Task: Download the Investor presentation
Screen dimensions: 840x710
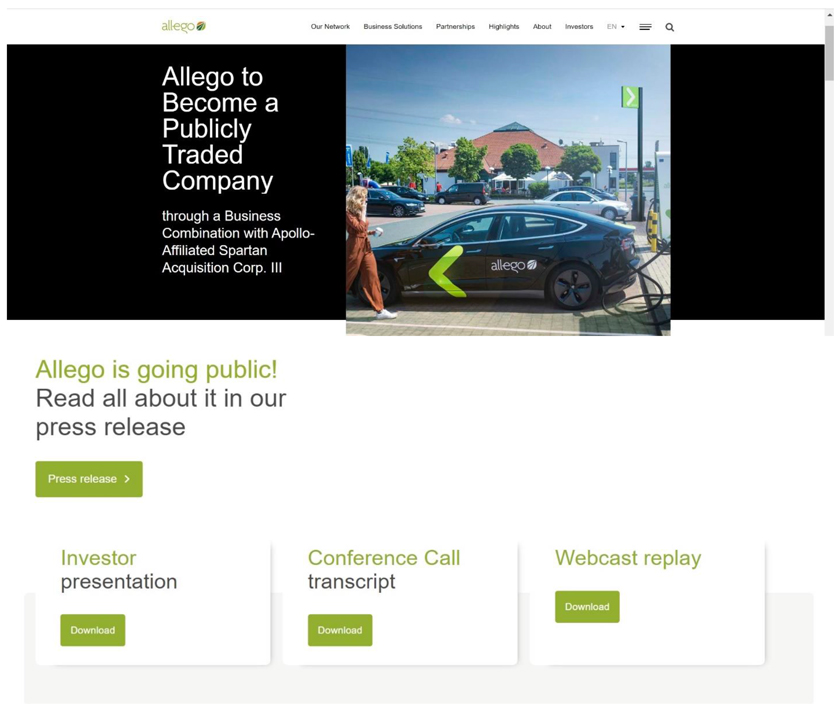Action: (93, 630)
